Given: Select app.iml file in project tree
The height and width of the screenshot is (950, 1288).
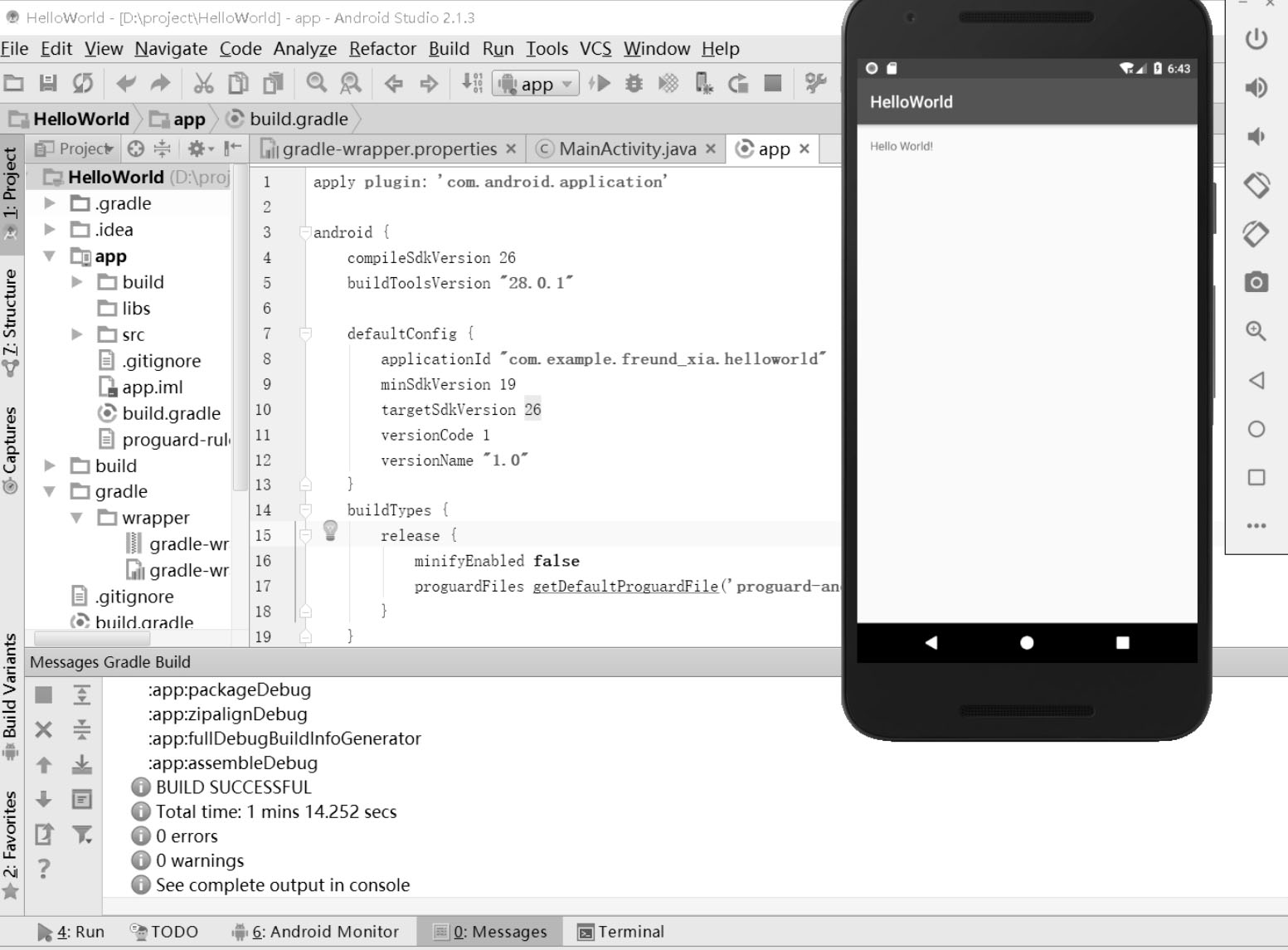Looking at the screenshot, I should click(x=141, y=387).
